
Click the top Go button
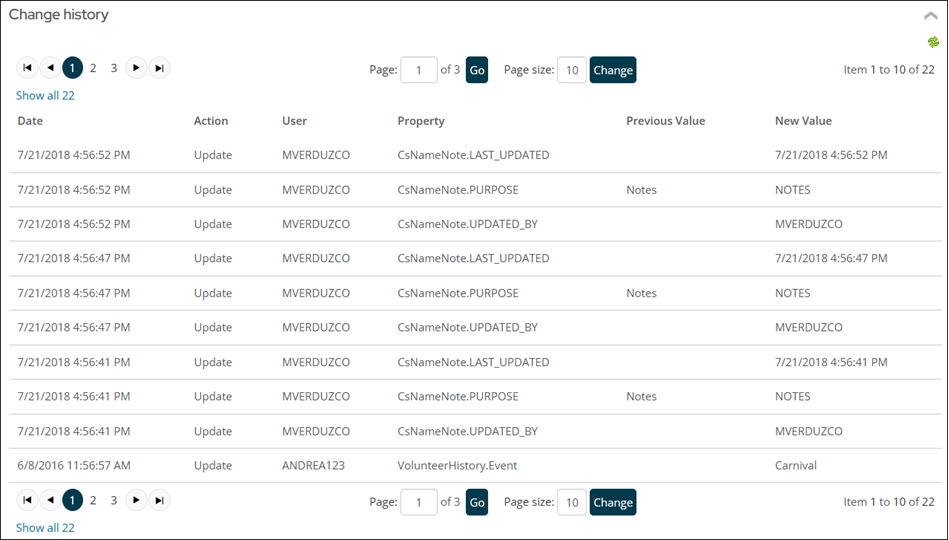(x=477, y=70)
